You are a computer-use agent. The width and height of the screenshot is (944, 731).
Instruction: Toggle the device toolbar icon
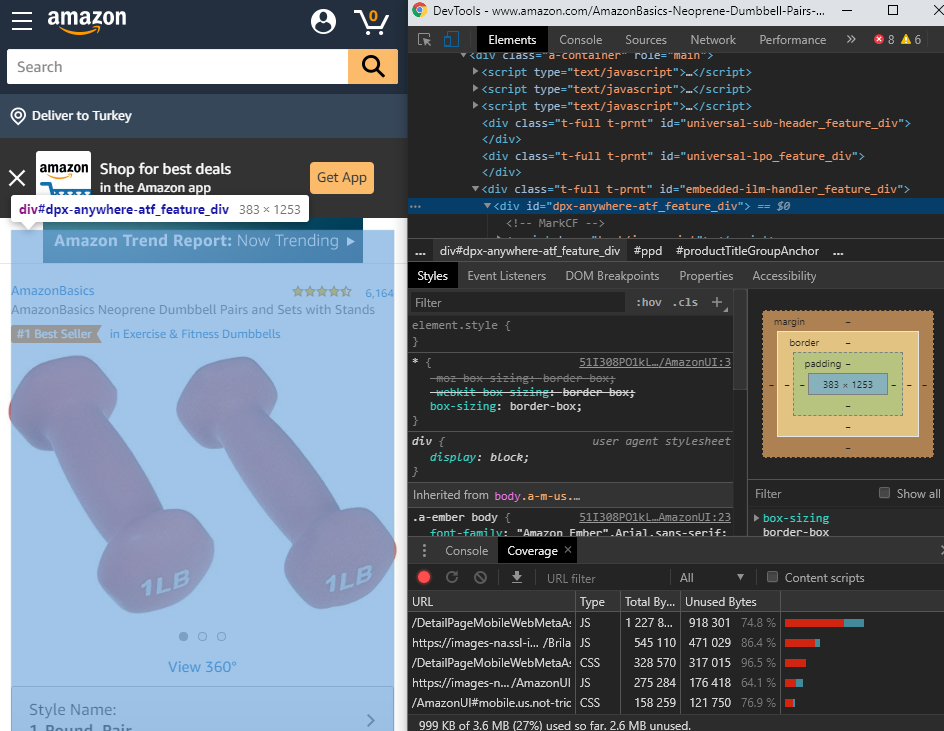coord(451,40)
